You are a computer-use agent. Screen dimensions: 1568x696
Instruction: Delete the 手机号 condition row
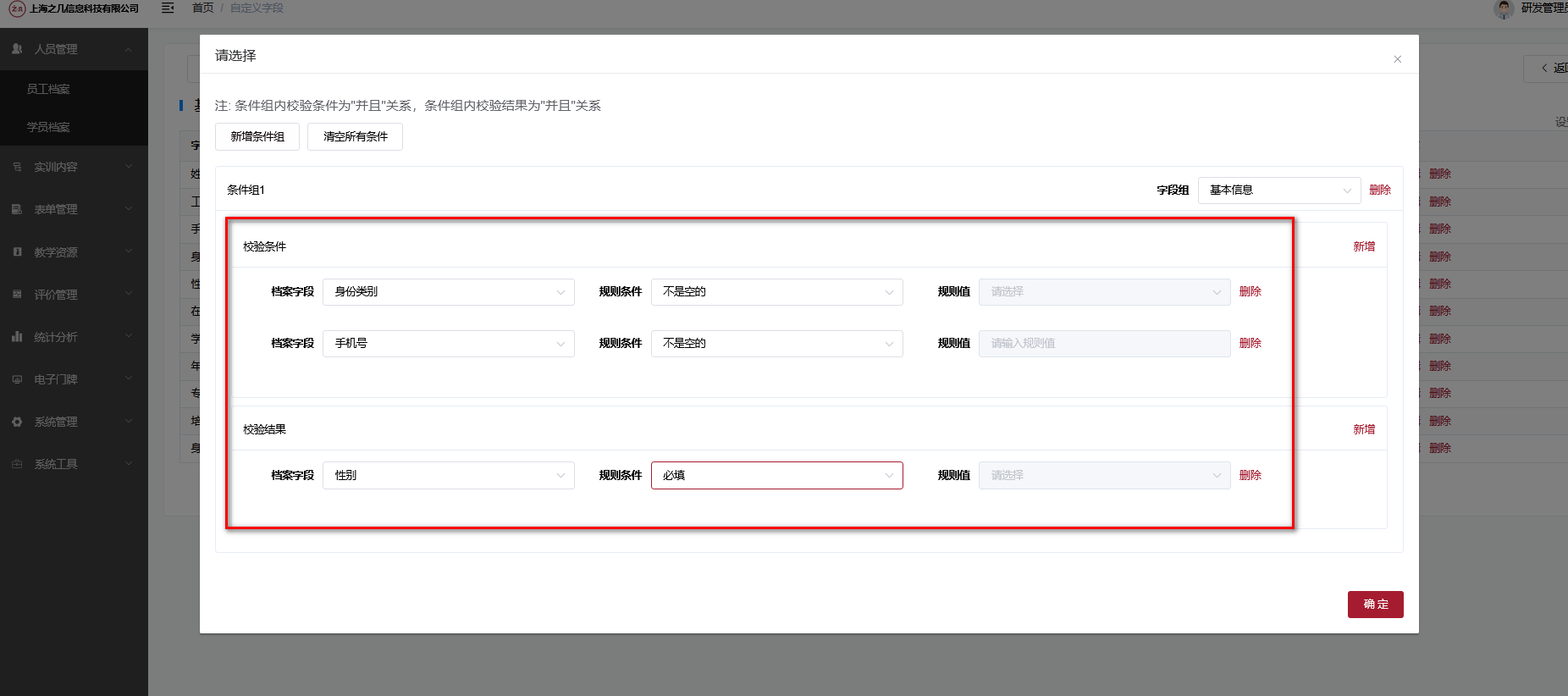click(x=1251, y=343)
